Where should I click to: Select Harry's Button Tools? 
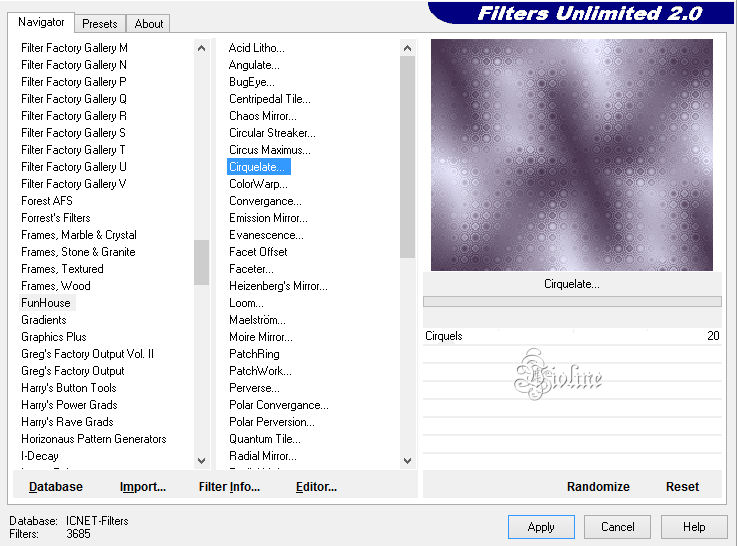coord(69,388)
